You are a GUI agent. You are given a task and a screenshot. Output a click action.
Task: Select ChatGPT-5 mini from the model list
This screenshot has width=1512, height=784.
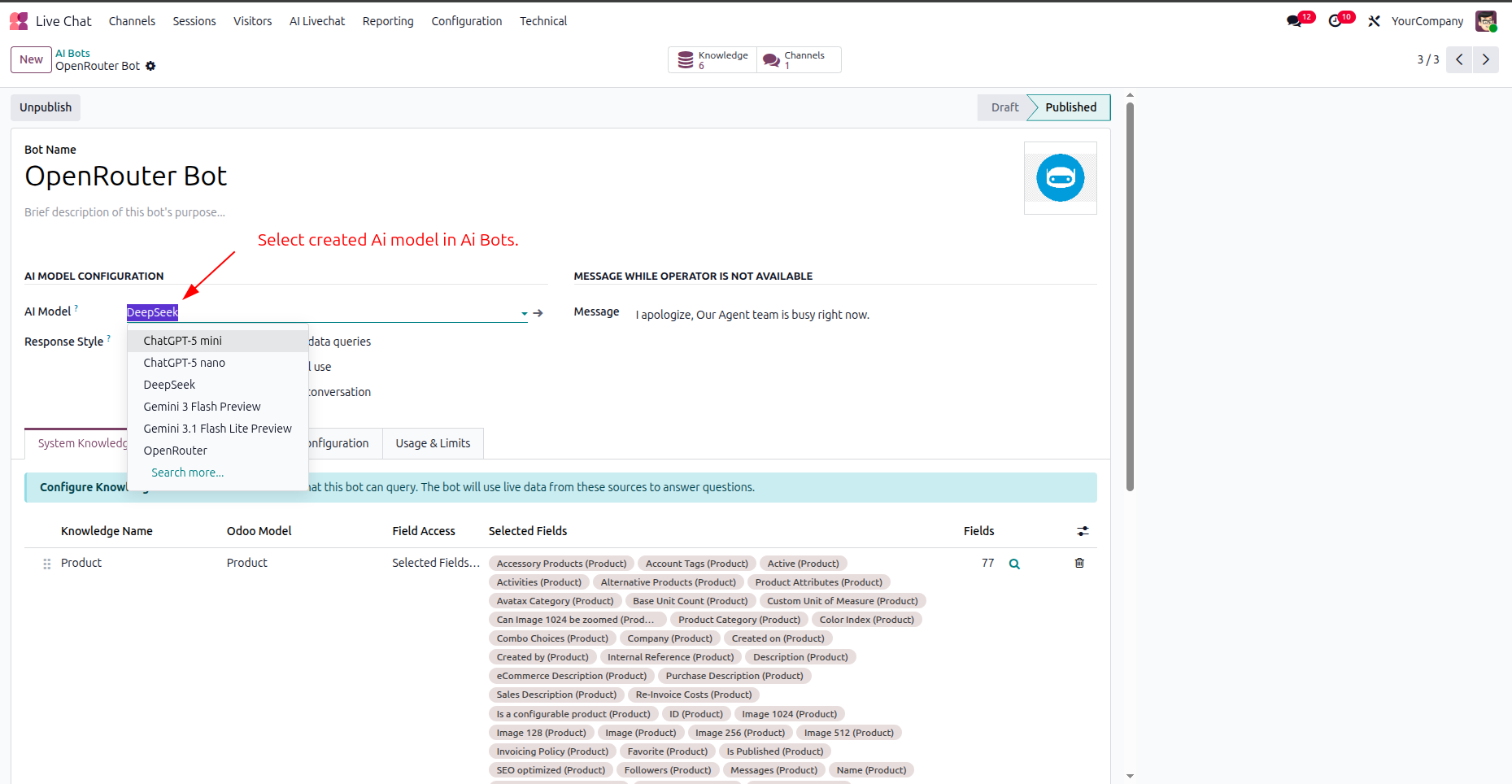pyautogui.click(x=218, y=341)
